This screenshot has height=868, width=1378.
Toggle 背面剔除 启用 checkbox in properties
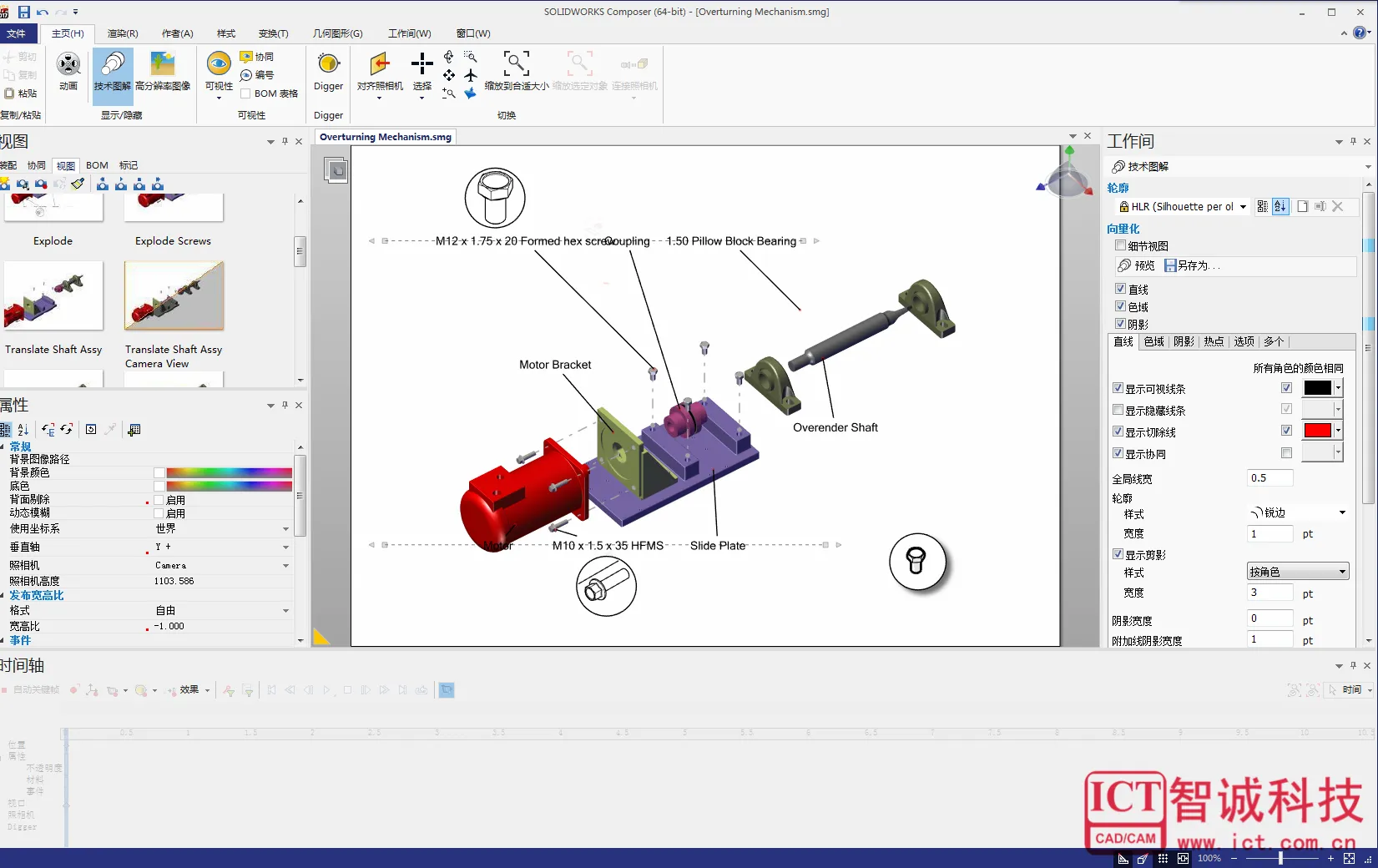(x=159, y=500)
